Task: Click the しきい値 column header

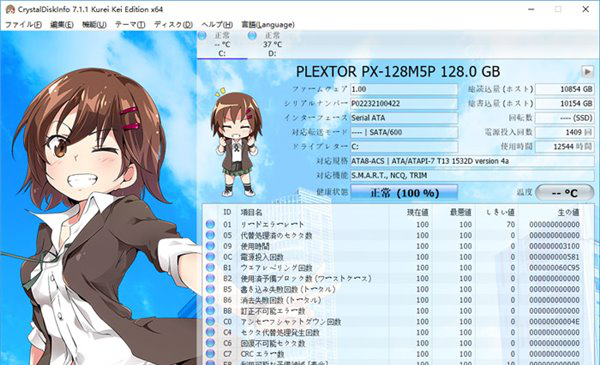Action: click(x=501, y=212)
